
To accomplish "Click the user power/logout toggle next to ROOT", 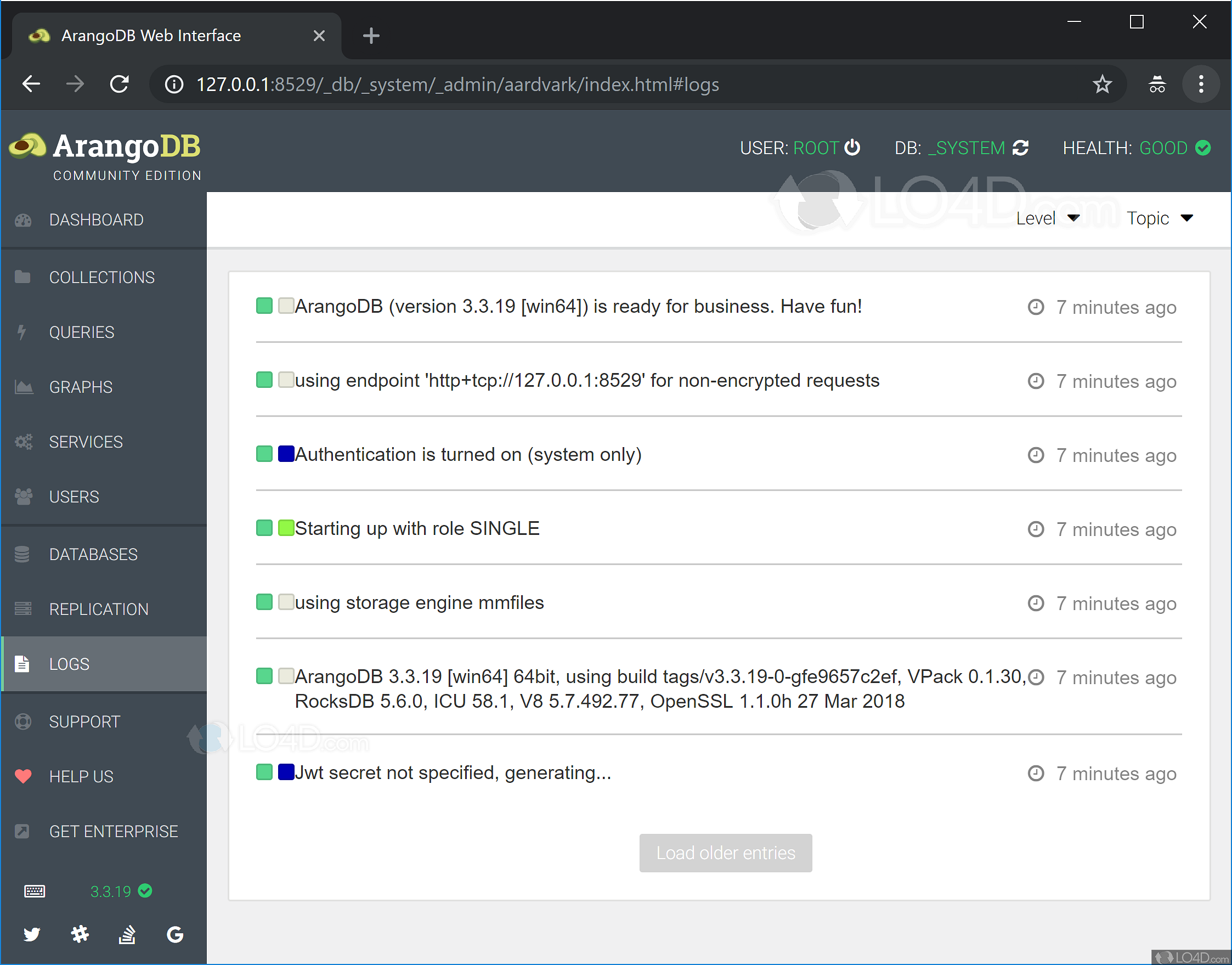I will [x=853, y=148].
